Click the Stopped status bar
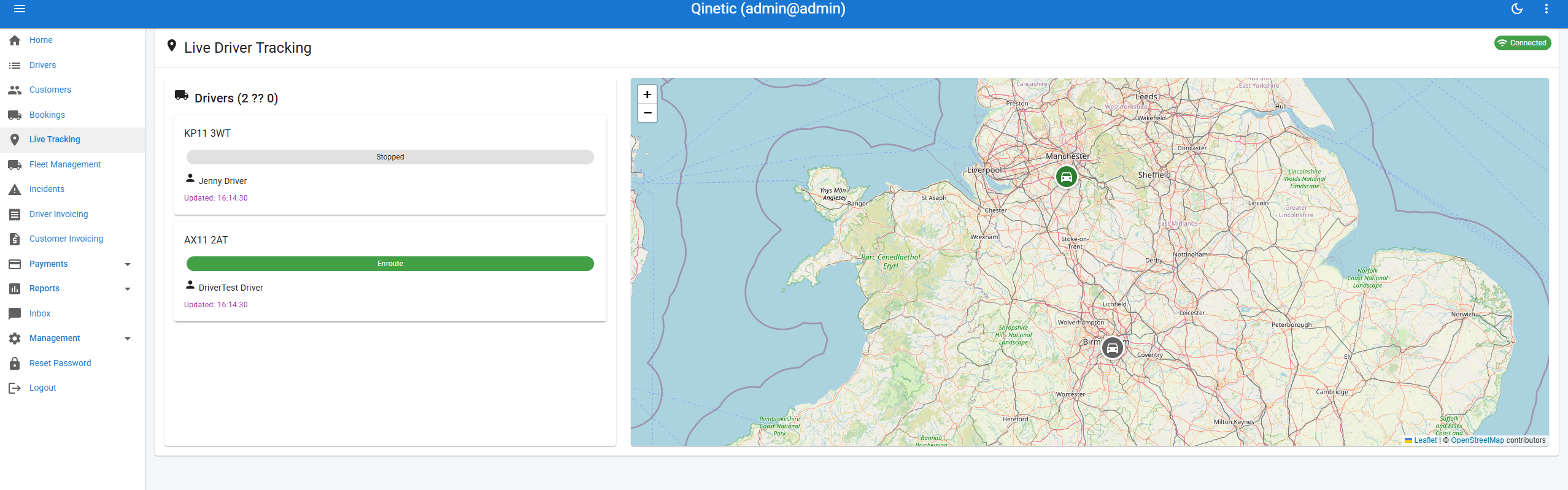This screenshot has height=490, width=1568. (390, 157)
